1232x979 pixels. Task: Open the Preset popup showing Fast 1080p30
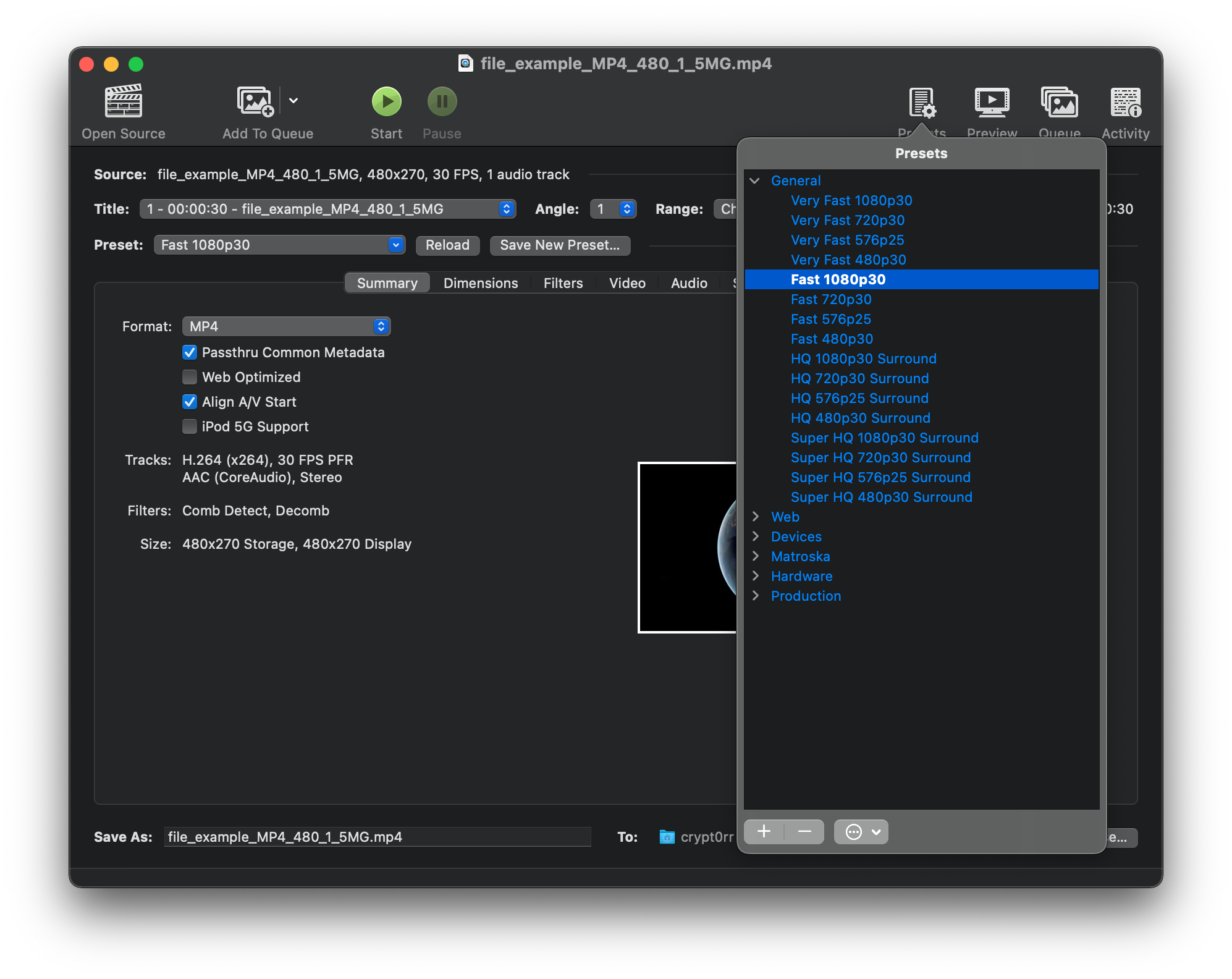pos(279,245)
